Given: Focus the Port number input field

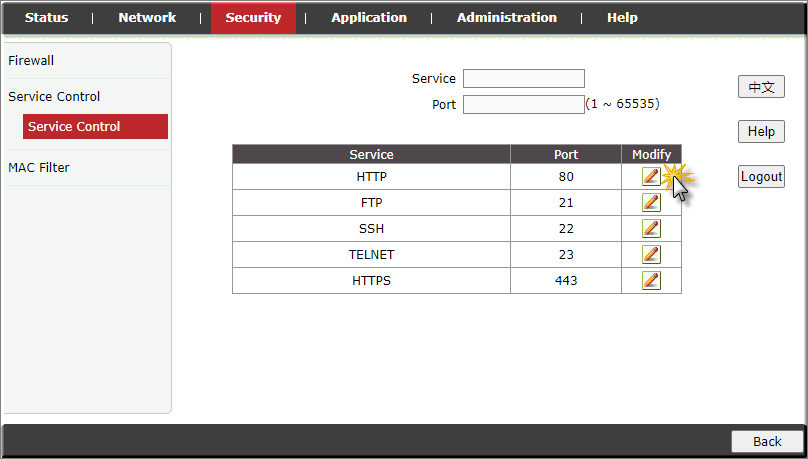Looking at the screenshot, I should point(523,104).
